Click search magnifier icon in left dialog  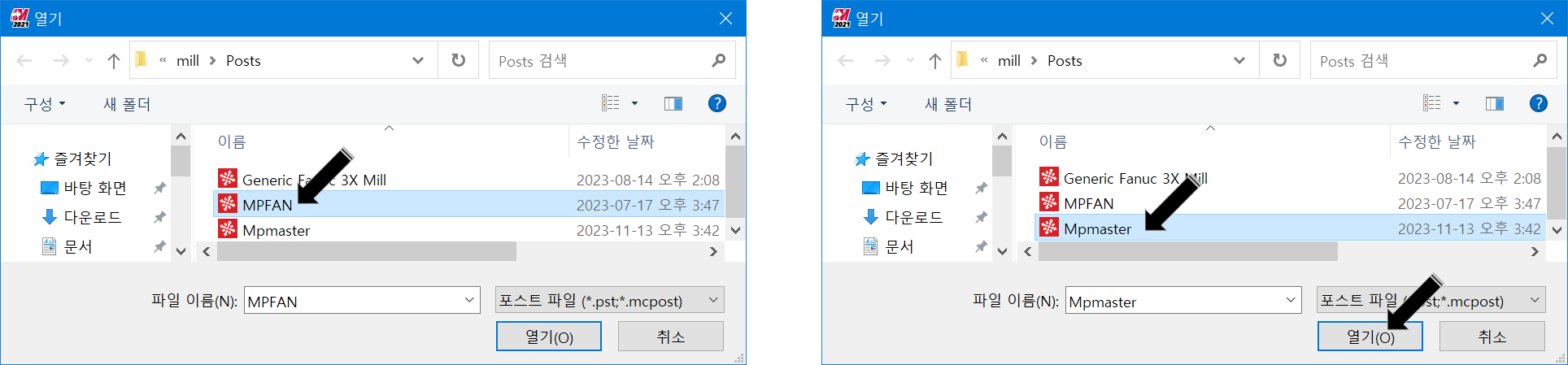pos(718,60)
